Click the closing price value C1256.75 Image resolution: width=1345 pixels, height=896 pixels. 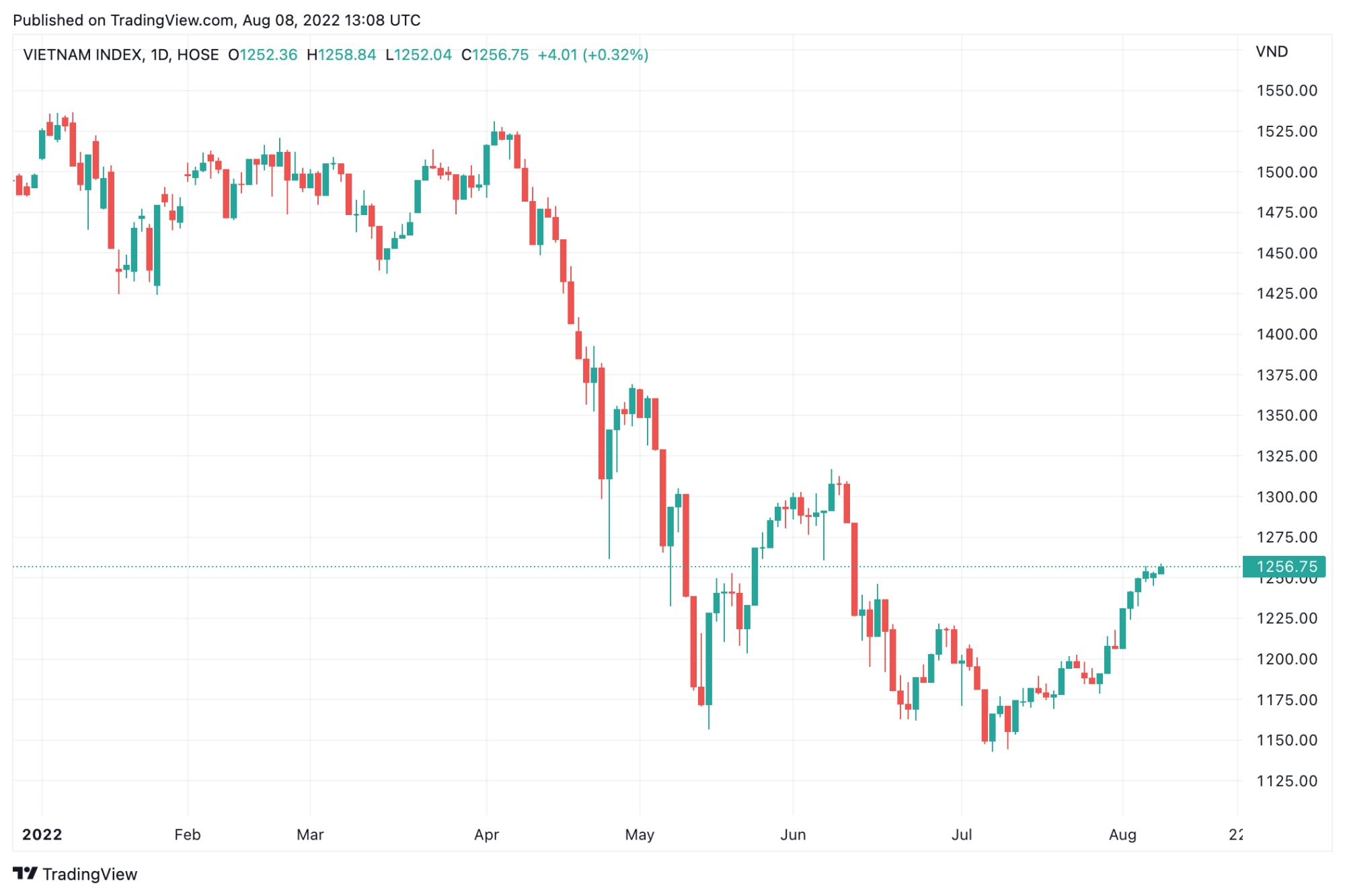pos(495,55)
